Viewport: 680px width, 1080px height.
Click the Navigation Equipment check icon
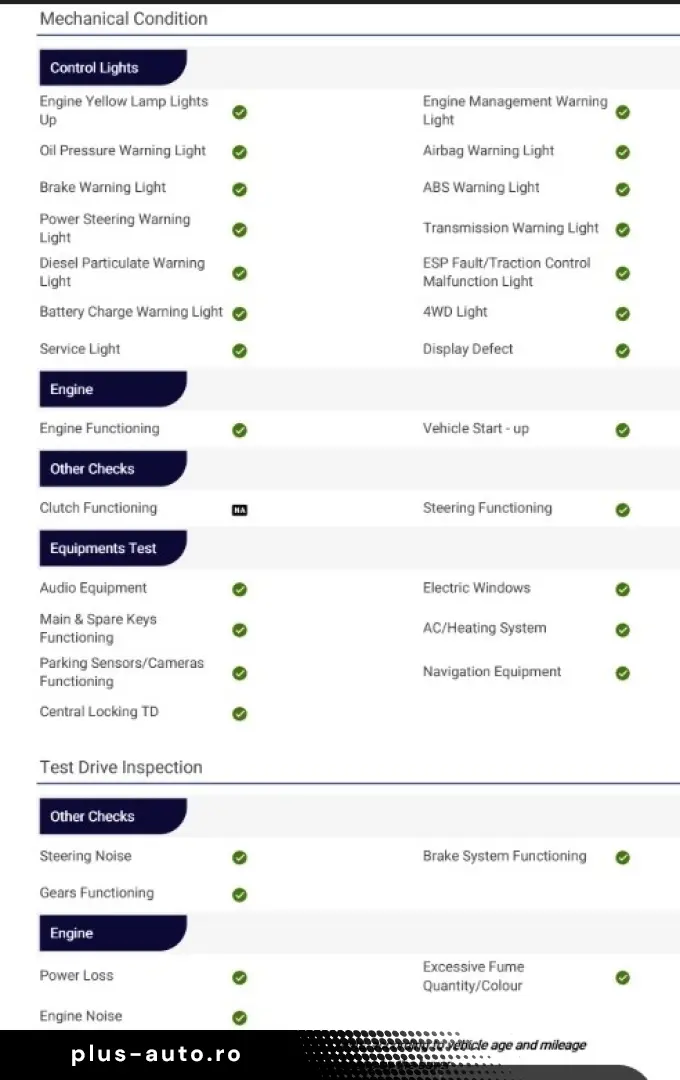pyautogui.click(x=623, y=673)
